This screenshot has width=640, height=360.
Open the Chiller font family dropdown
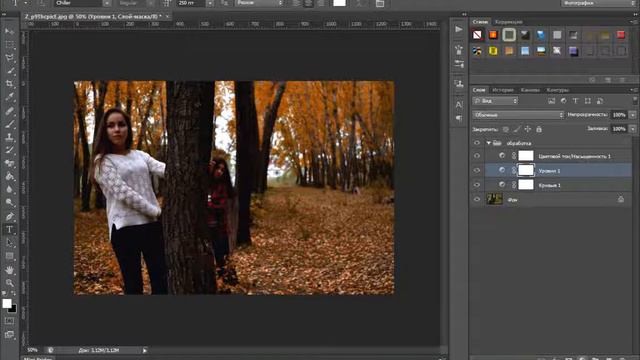(x=107, y=3)
